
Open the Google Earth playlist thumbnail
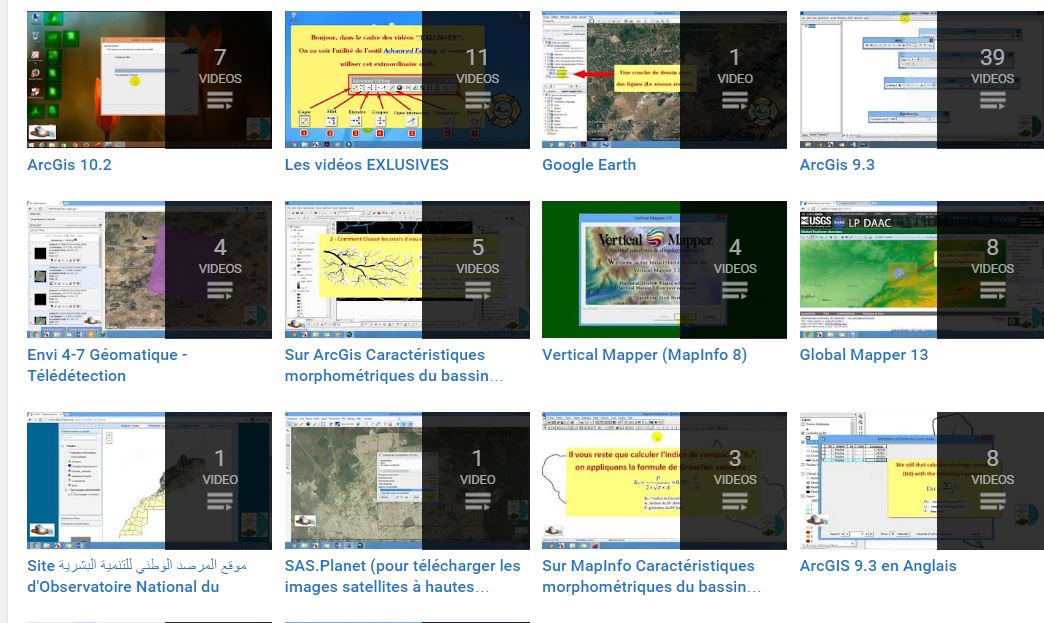664,80
